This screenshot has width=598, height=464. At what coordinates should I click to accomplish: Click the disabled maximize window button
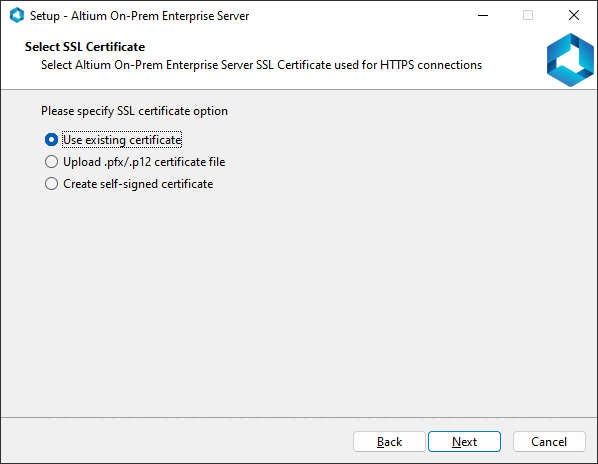[528, 16]
